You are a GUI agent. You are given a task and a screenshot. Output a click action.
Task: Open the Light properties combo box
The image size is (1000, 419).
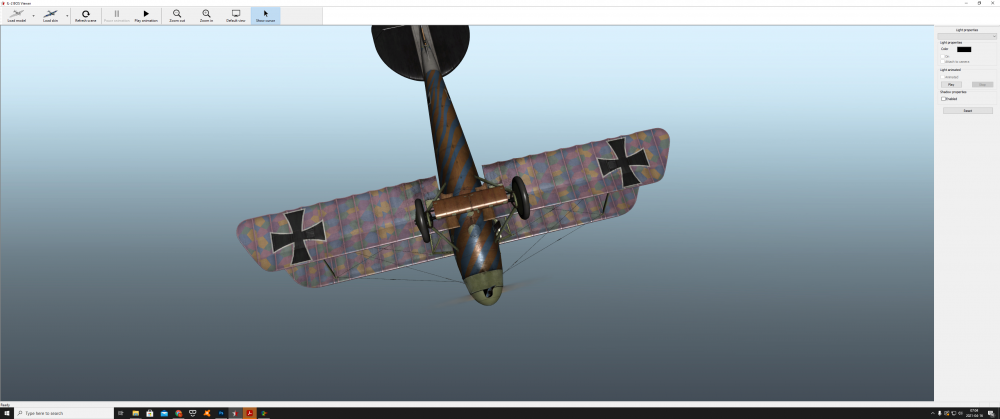point(967,36)
